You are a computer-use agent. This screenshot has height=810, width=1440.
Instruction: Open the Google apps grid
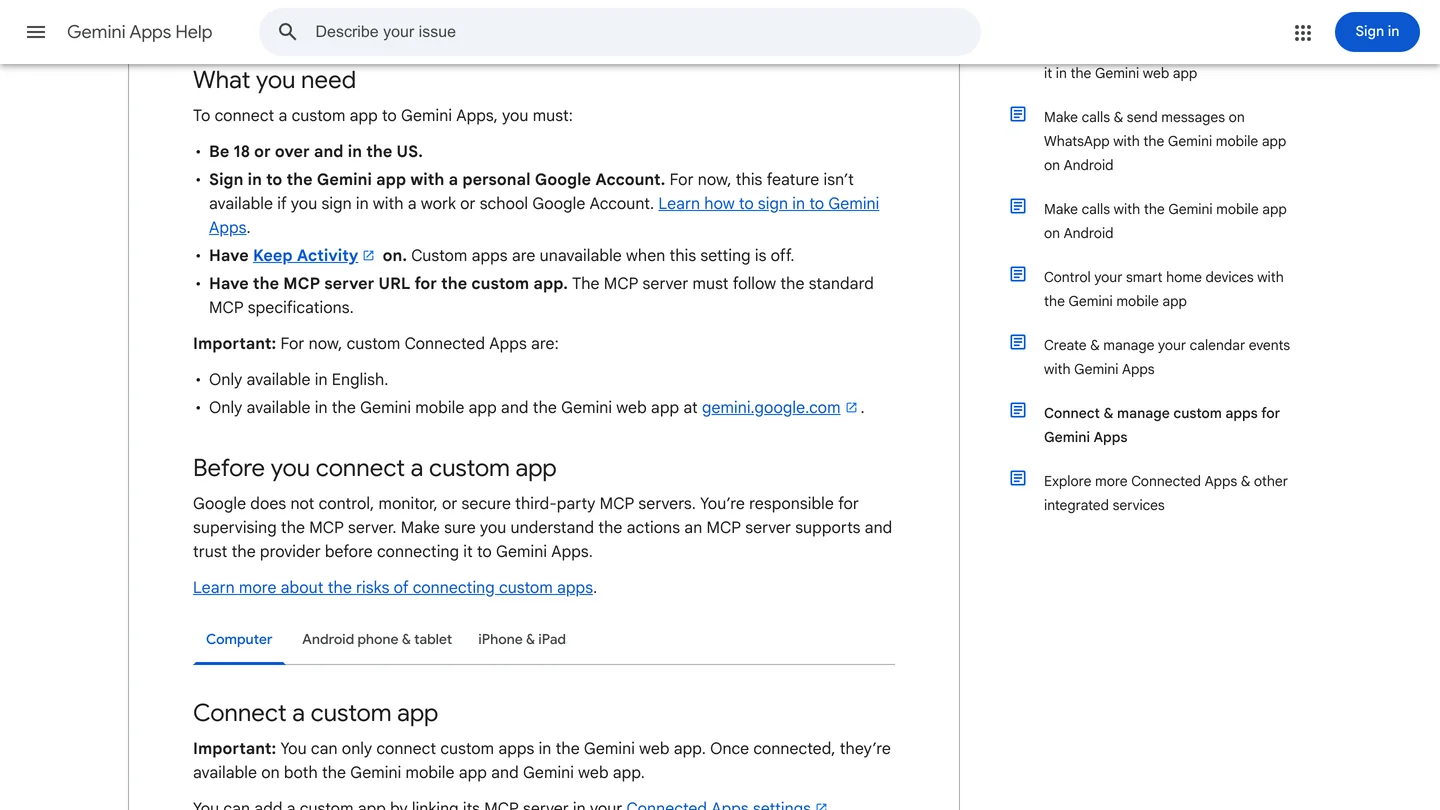(x=1303, y=32)
